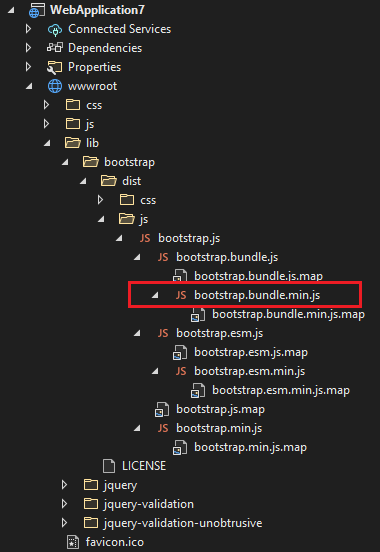380x552 pixels.
Task: Click the bootstrap.bundle.min.js.map file icon
Action: pos(198,314)
